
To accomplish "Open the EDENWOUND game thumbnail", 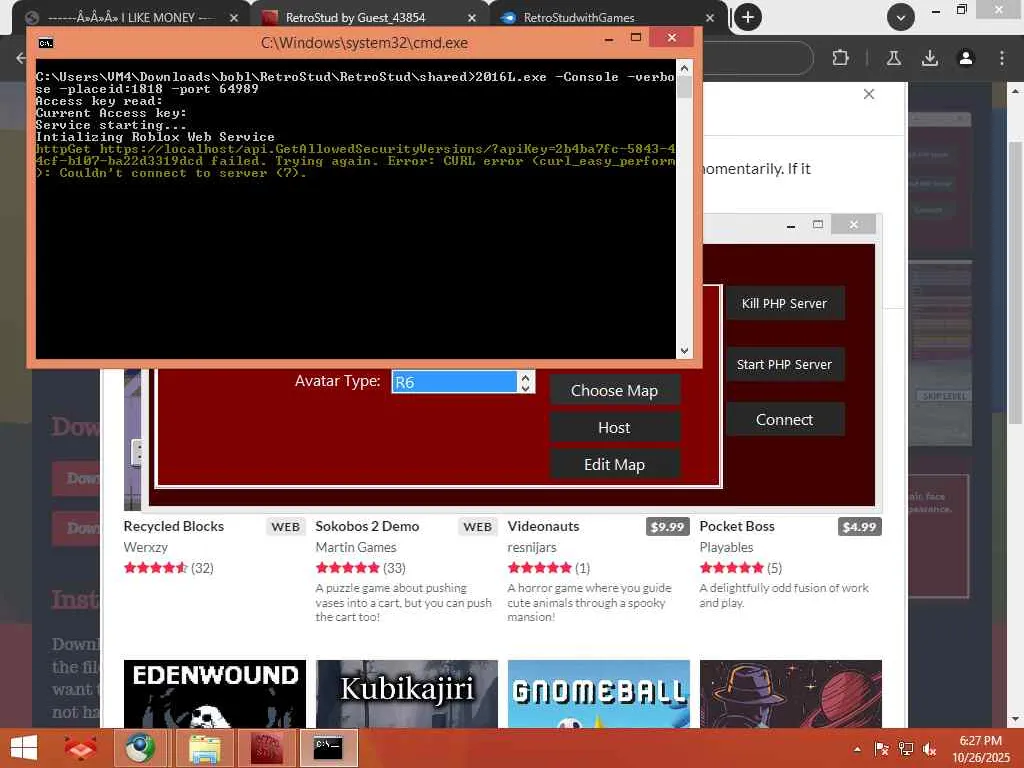I will click(x=215, y=694).
